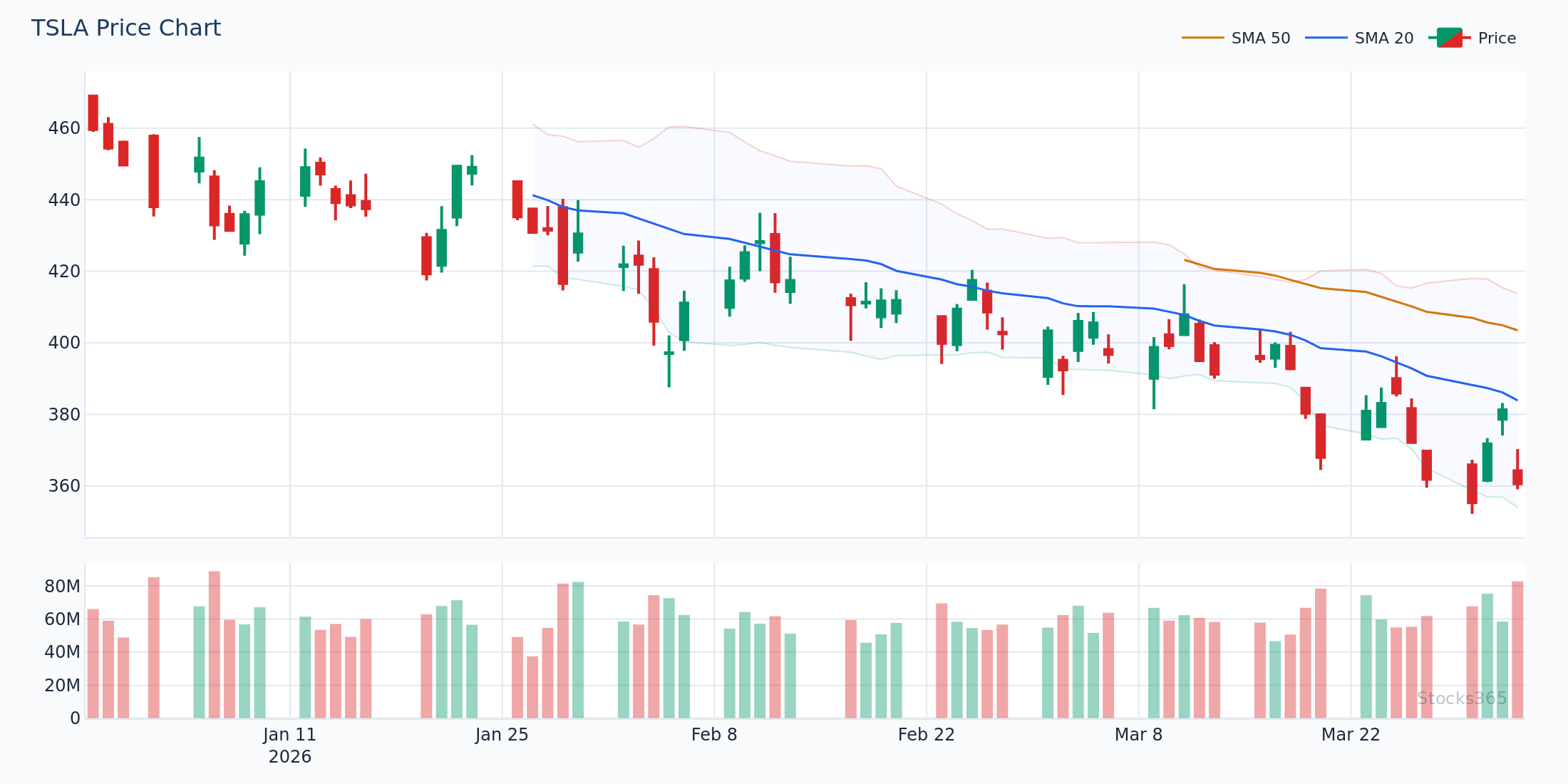Click the orange SMA 50 legend line
The width and height of the screenshot is (1568, 784).
[x=1202, y=38]
